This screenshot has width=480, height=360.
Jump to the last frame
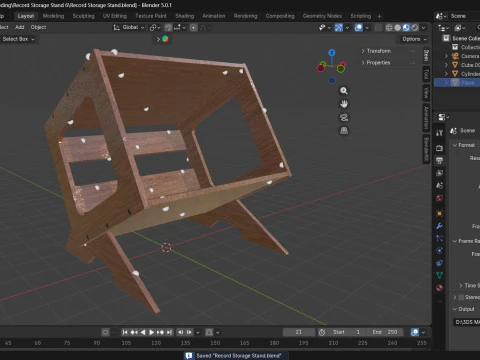click(x=169, y=332)
